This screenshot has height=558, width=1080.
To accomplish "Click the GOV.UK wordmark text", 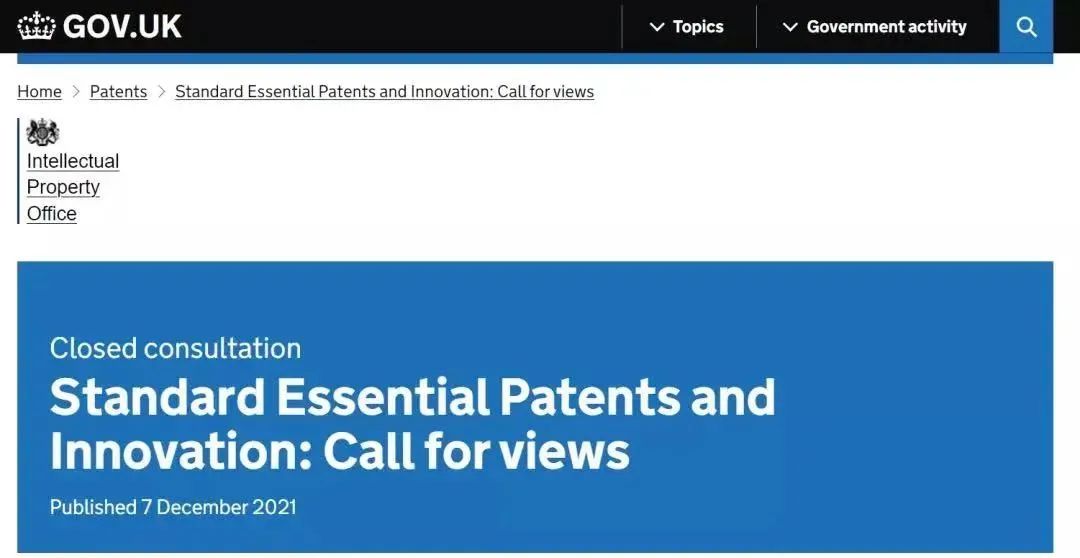I will [x=122, y=26].
